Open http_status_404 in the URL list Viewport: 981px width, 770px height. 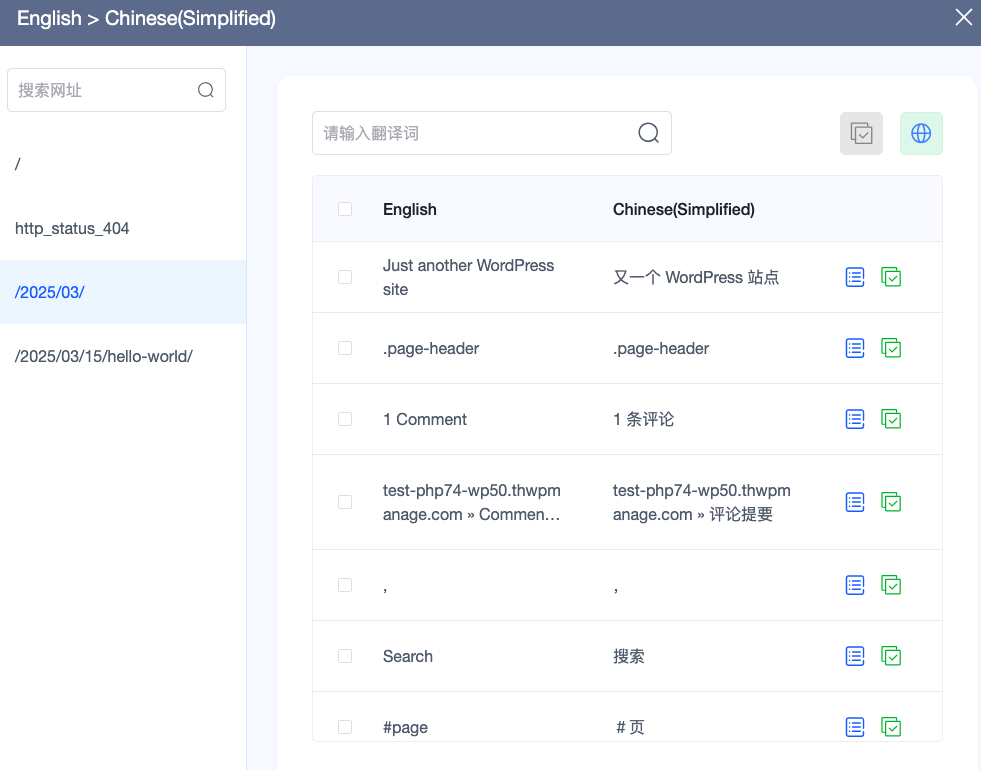point(72,228)
